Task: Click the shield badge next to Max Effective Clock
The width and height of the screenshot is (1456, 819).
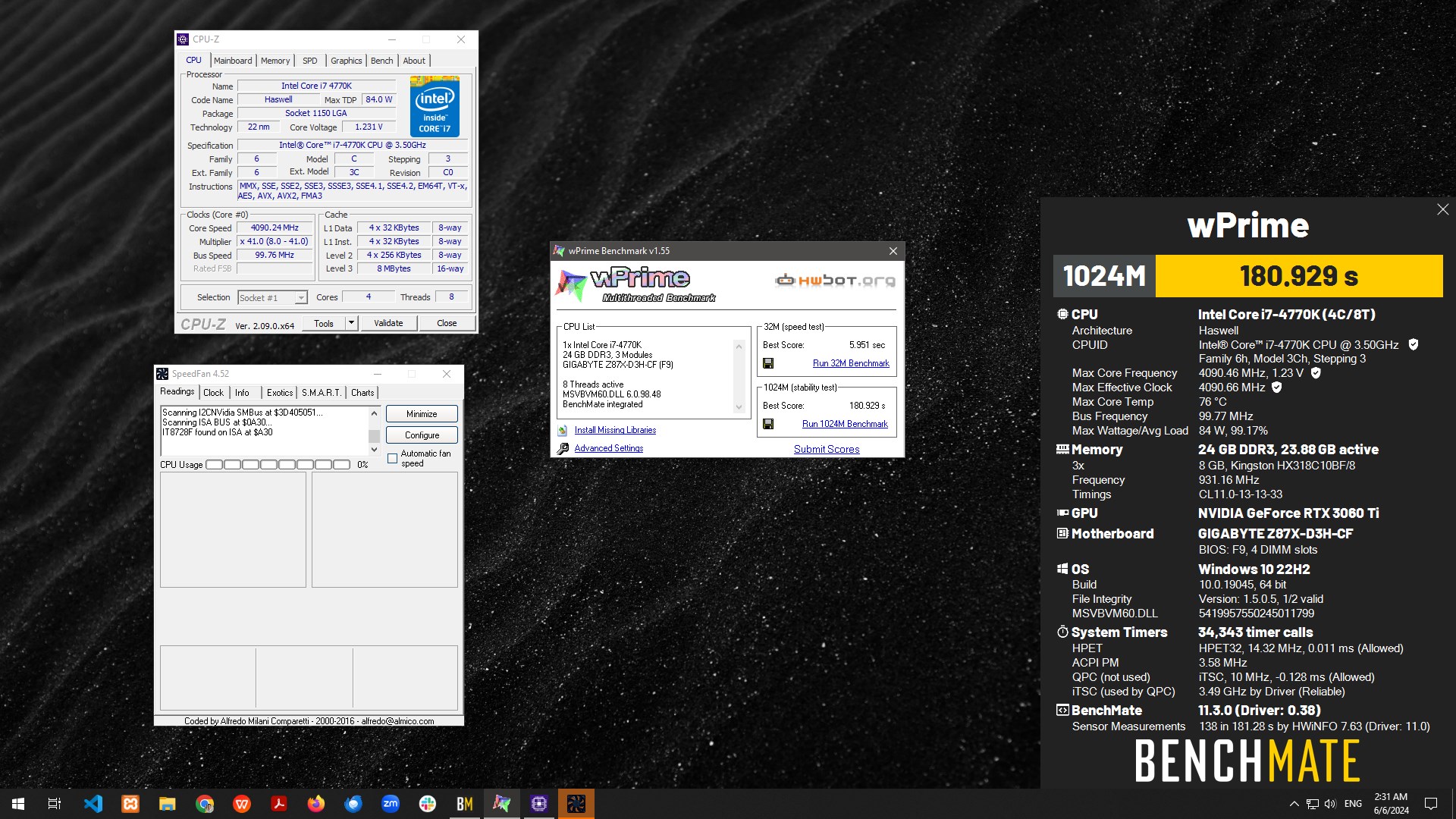Action: [x=1277, y=388]
